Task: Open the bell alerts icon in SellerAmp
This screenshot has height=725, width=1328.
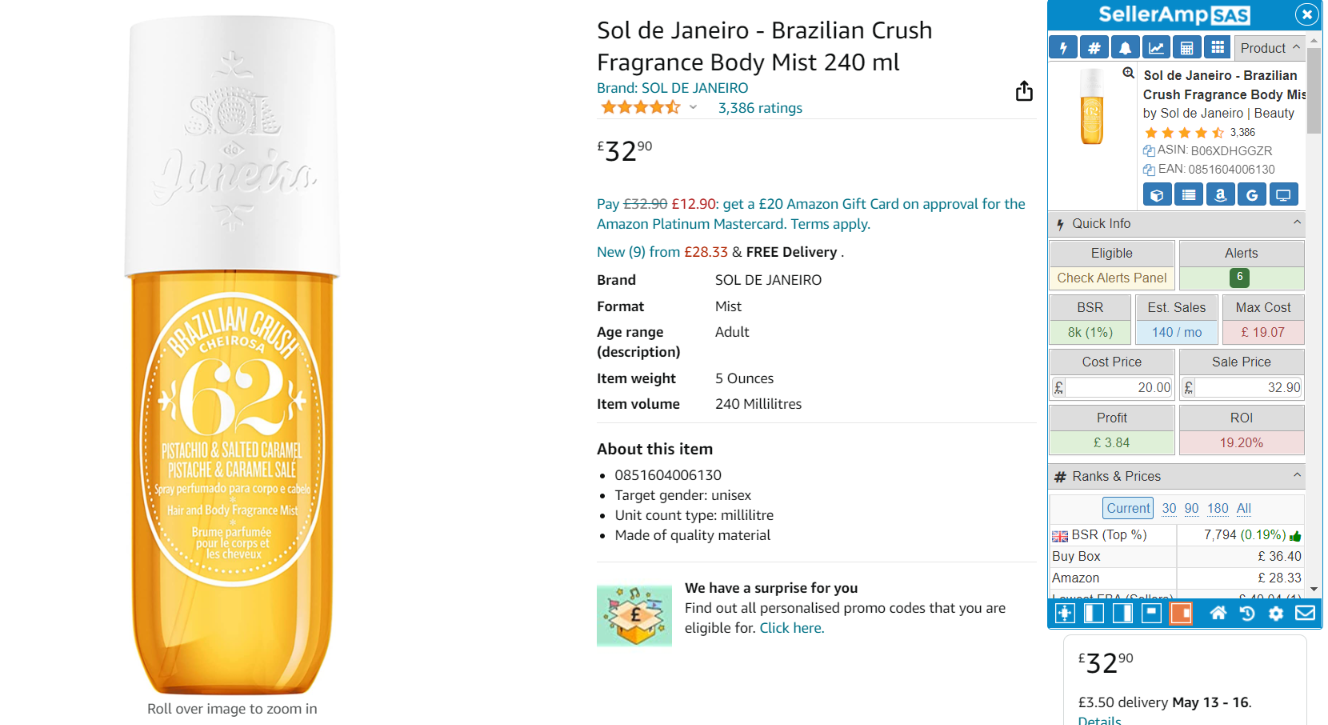Action: coord(1125,48)
